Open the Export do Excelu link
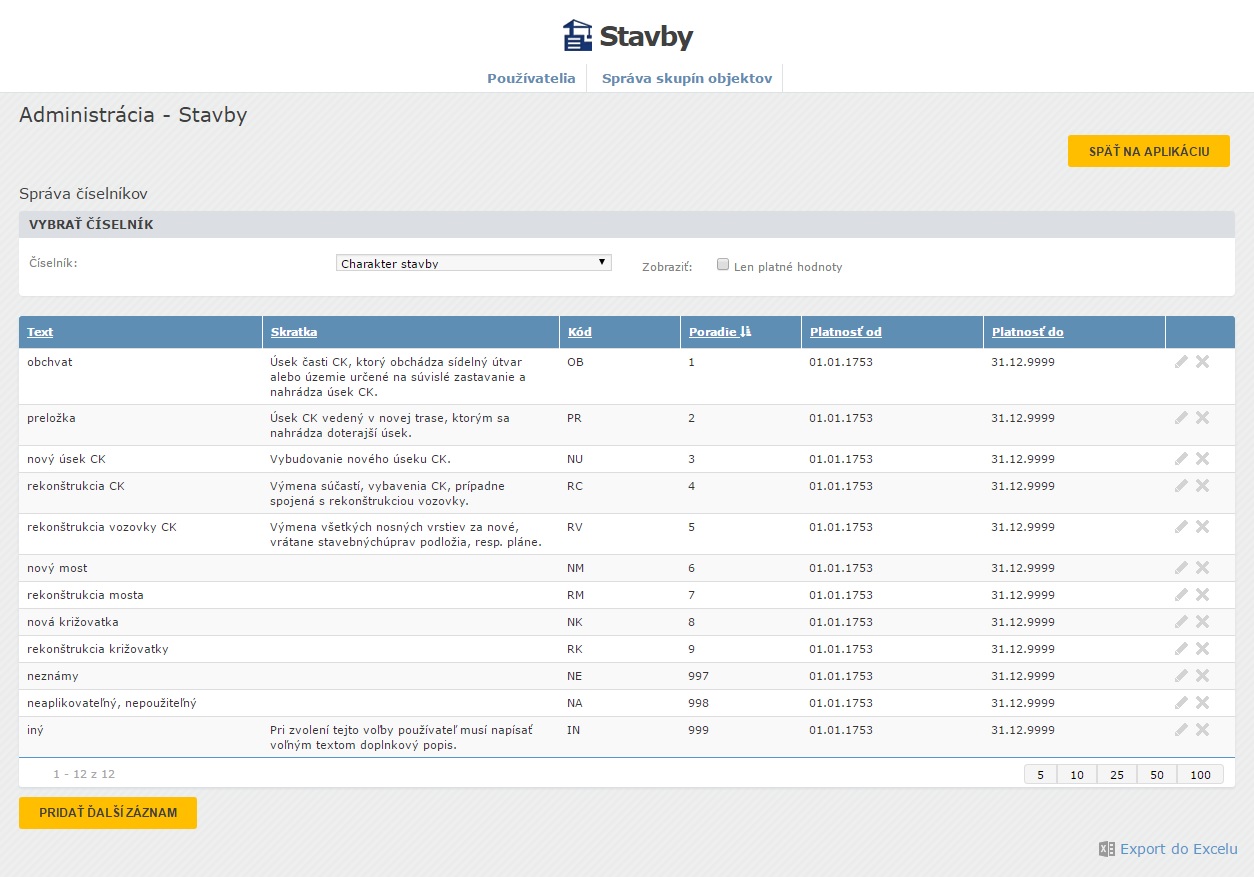Viewport: 1254px width, 877px height. (1178, 849)
